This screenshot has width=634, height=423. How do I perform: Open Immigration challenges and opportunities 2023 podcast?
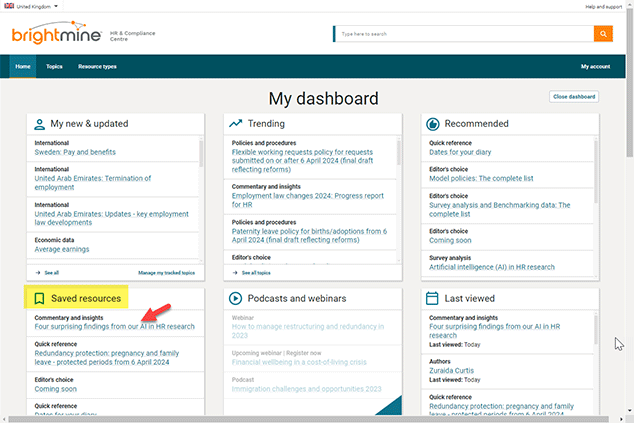click(306, 389)
